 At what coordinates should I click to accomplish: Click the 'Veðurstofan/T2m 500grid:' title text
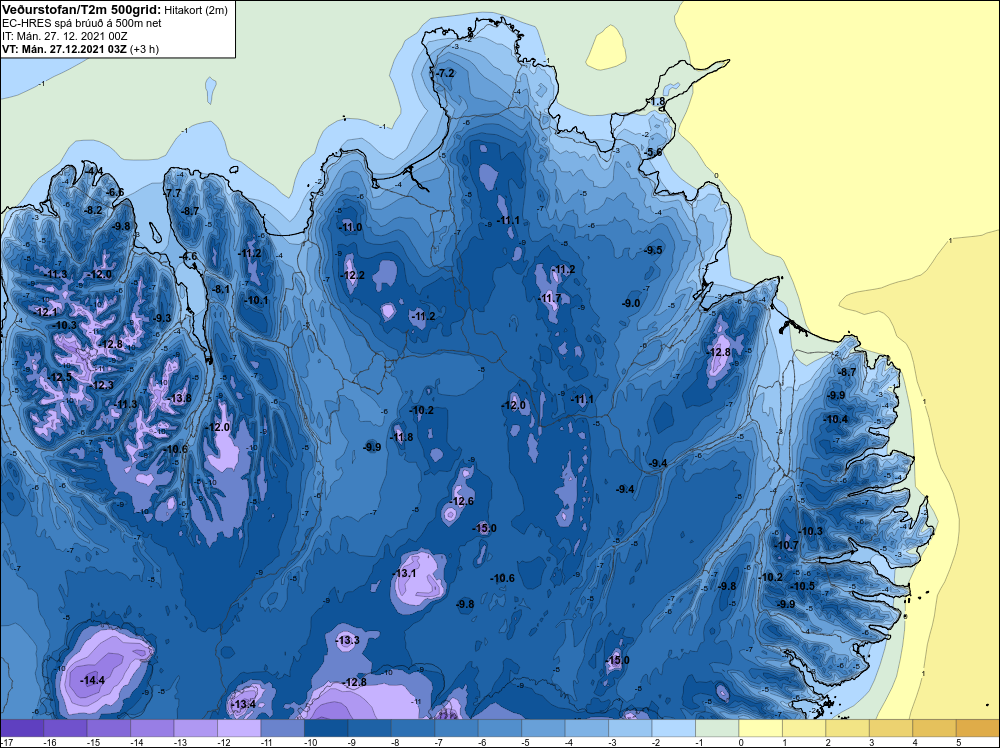pyautogui.click(x=81, y=9)
